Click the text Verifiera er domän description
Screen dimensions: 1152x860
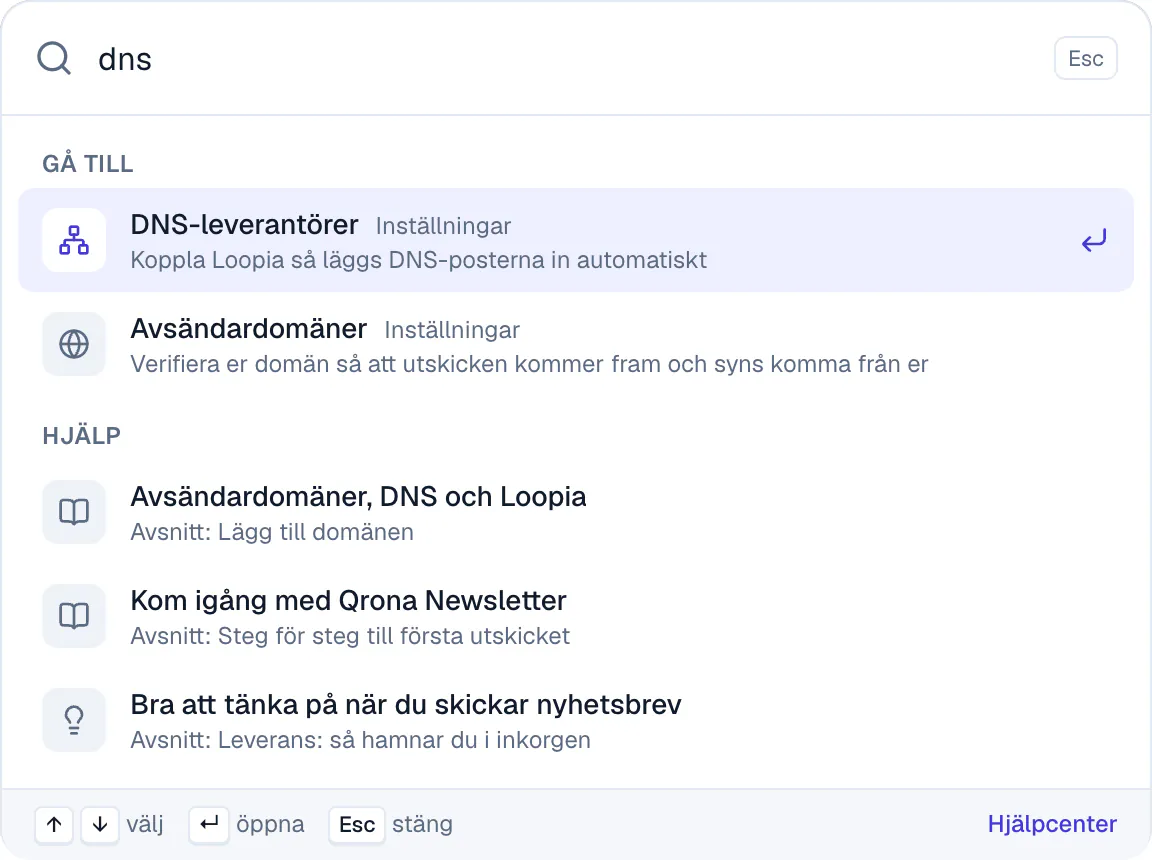coord(529,364)
